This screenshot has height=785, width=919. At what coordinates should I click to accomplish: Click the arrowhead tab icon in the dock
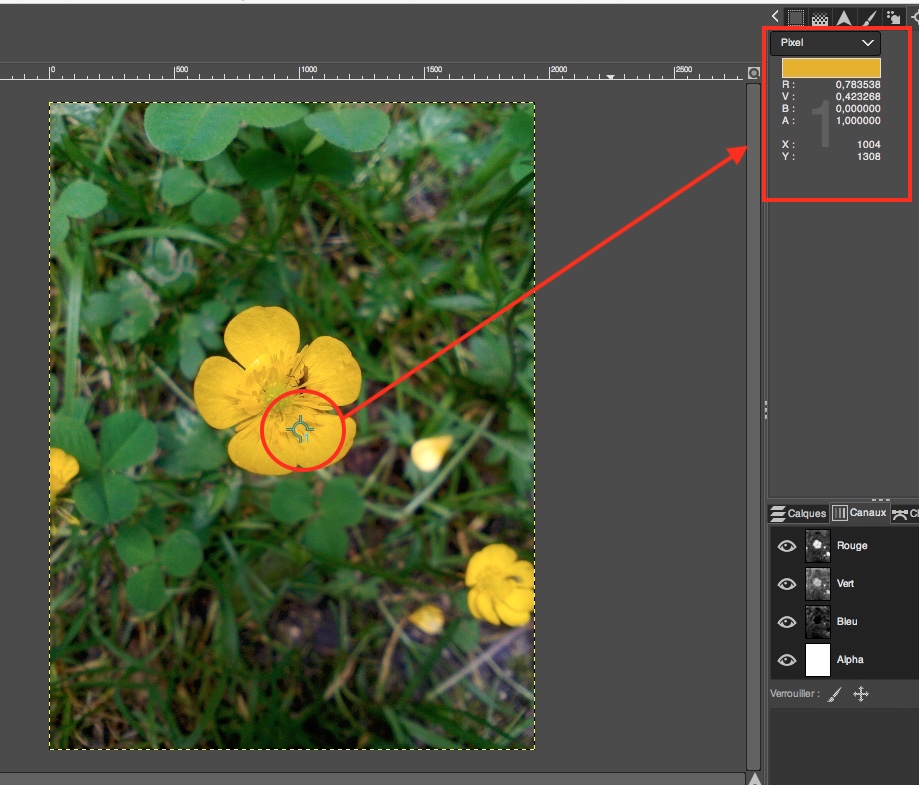845,17
